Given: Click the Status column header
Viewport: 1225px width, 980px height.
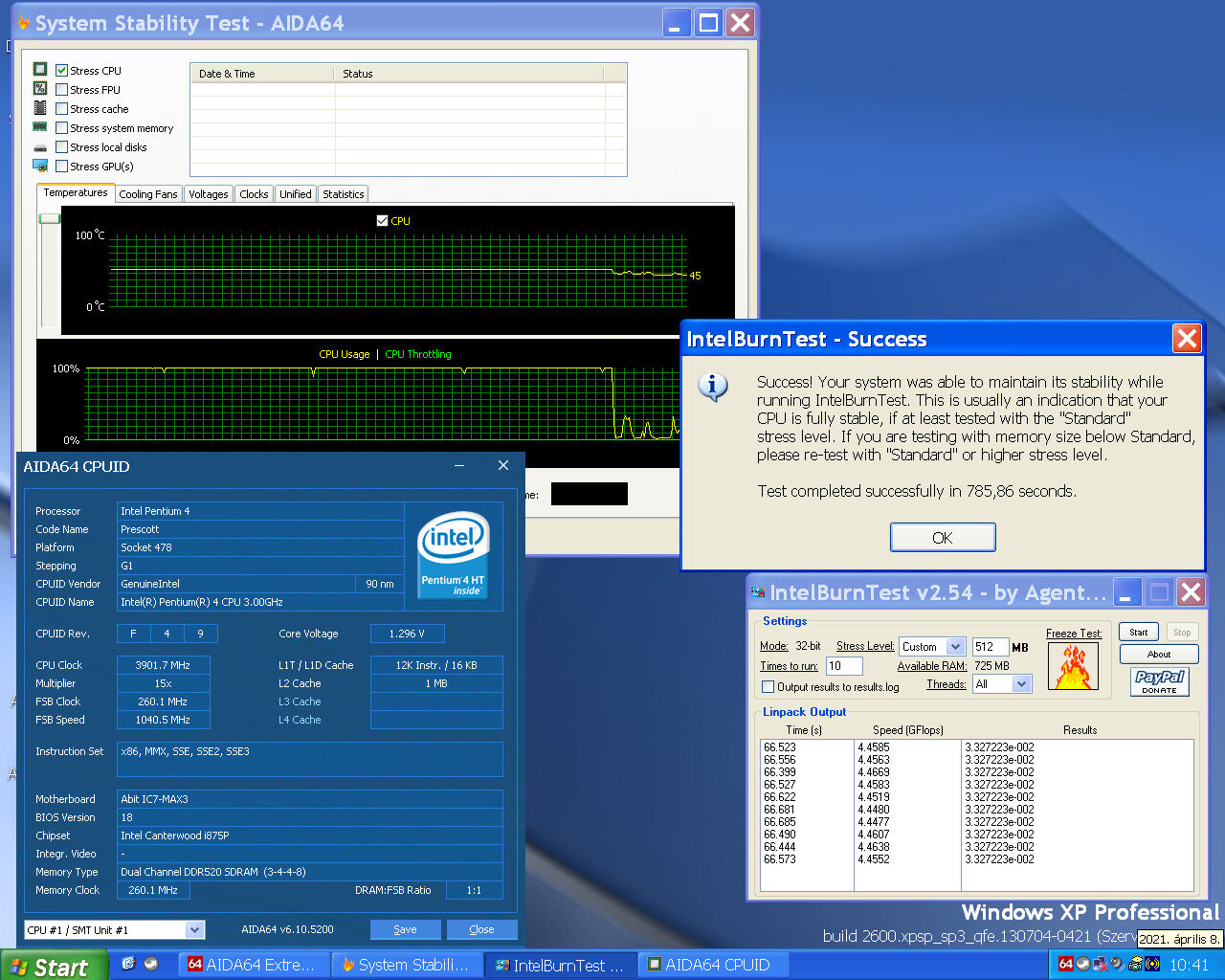Looking at the screenshot, I should [469, 74].
